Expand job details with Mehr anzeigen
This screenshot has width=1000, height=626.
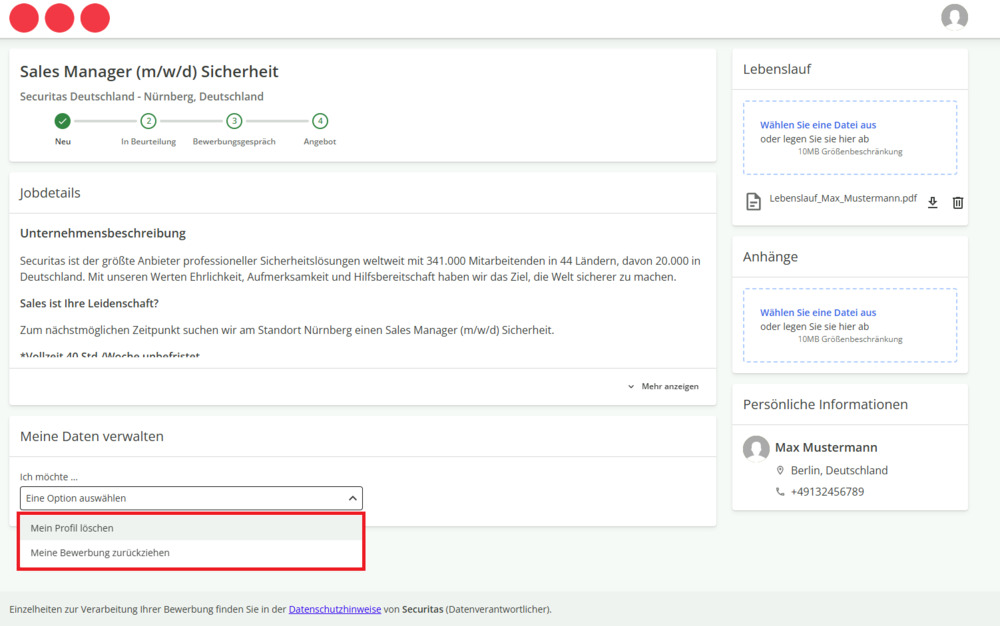point(663,386)
